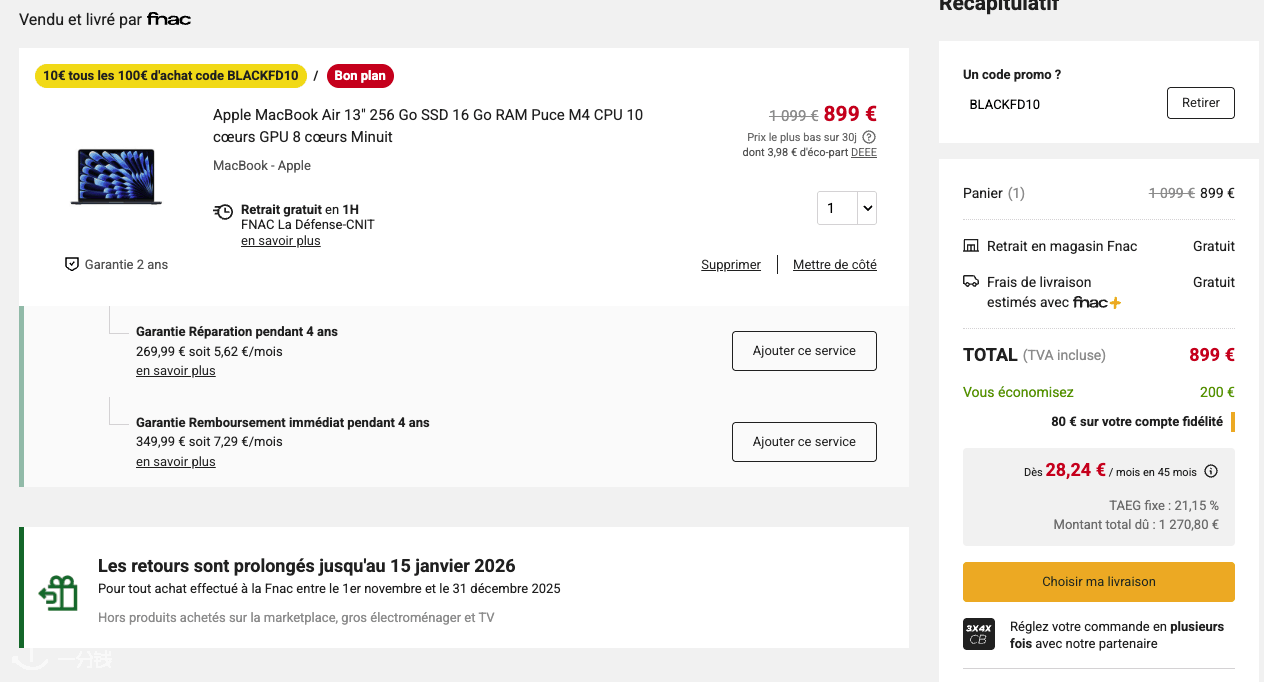The image size is (1264, 682).
Task: Click Mettre de côté link
Action: click(x=834, y=265)
